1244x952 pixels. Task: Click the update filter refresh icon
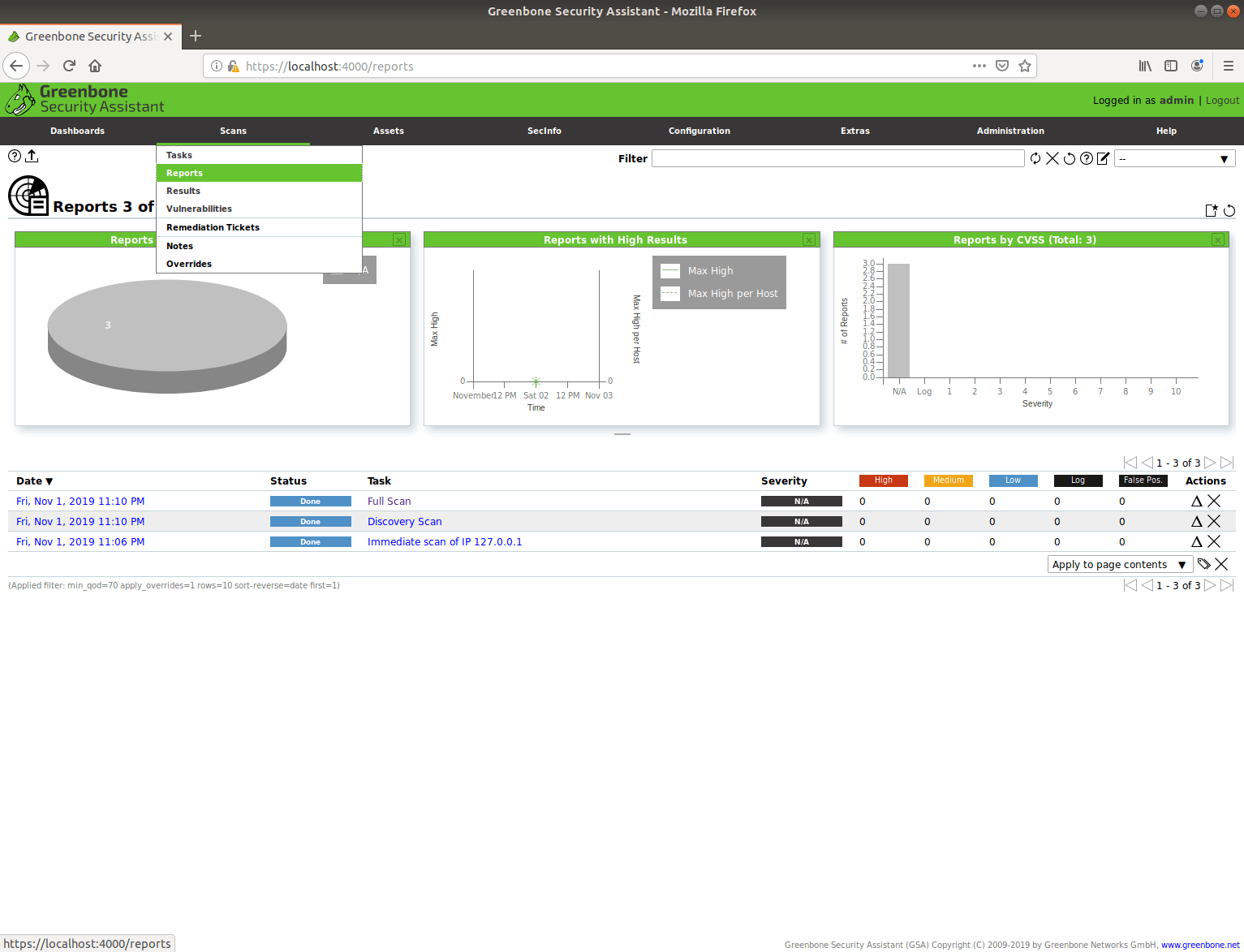[x=1035, y=158]
